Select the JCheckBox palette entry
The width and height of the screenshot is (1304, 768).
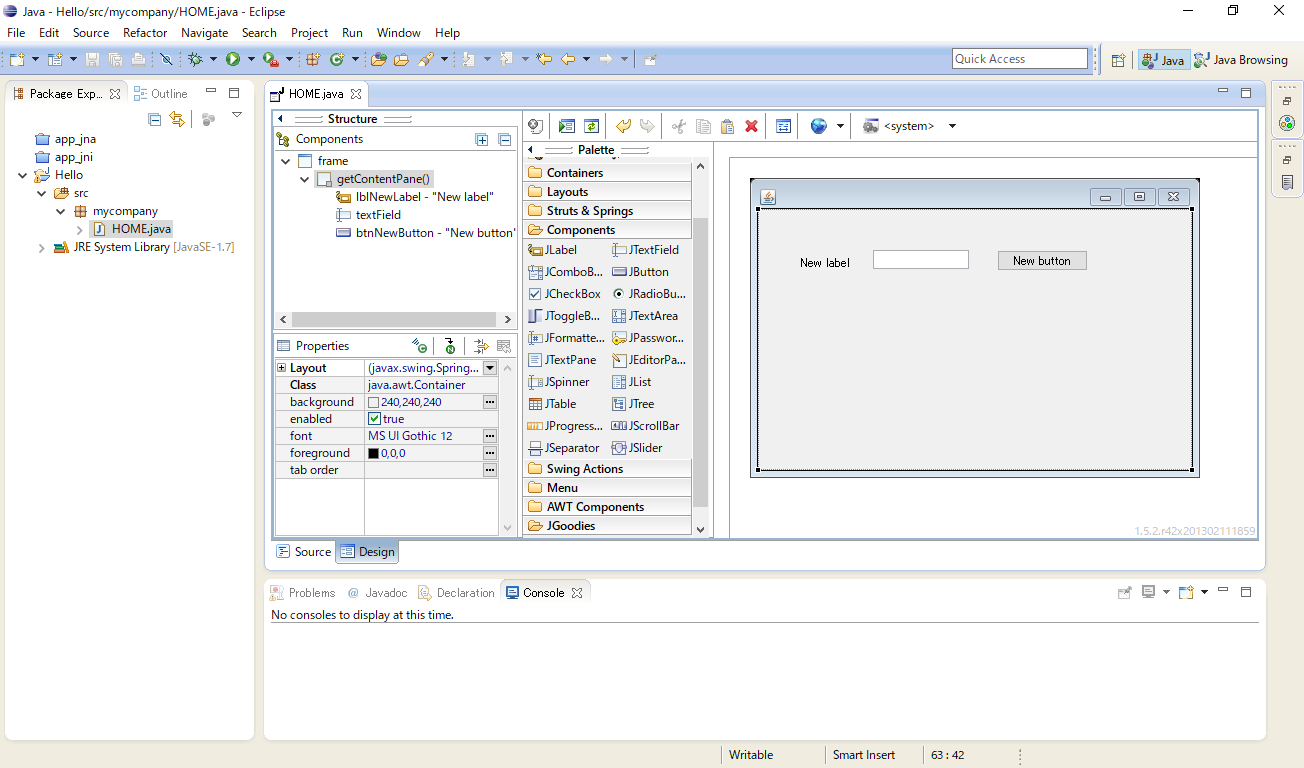[564, 293]
